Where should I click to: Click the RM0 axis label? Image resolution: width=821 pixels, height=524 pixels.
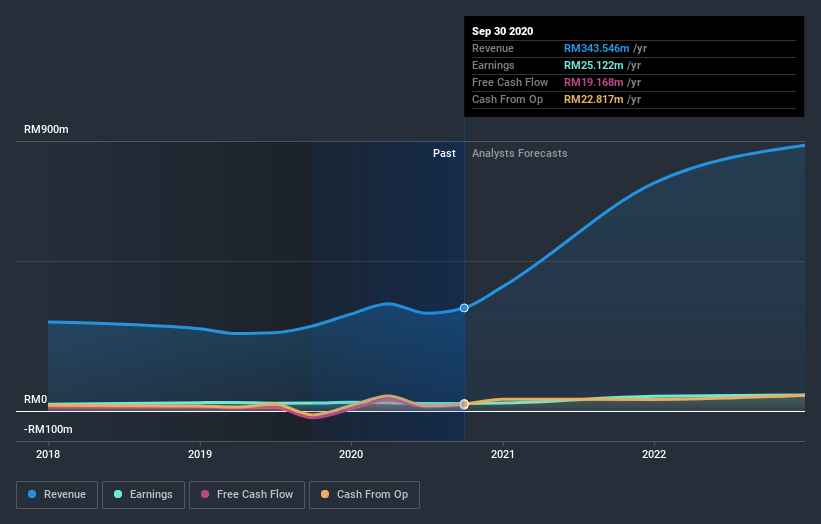[x=36, y=399]
